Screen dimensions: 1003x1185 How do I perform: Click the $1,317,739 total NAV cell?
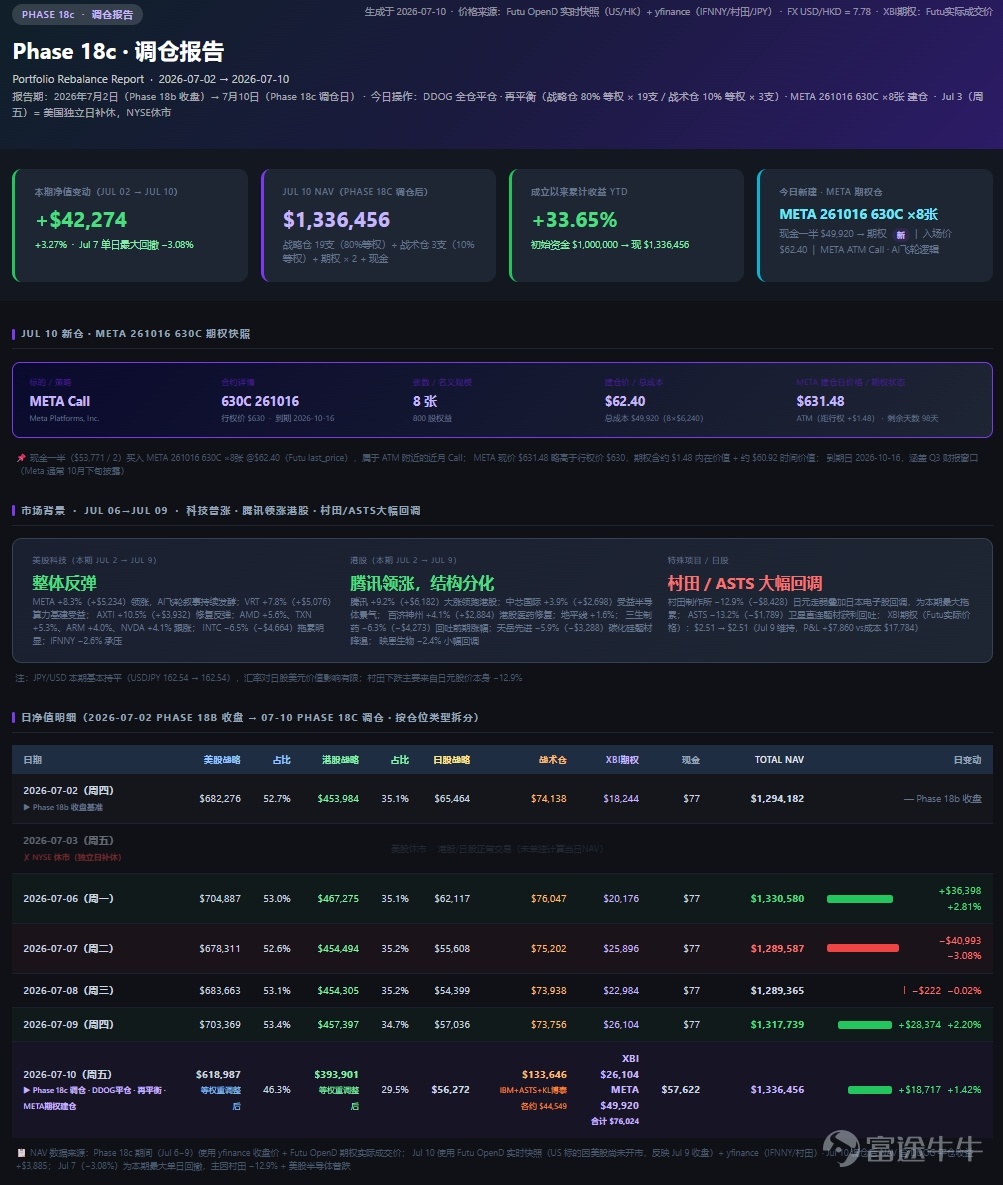(777, 1025)
